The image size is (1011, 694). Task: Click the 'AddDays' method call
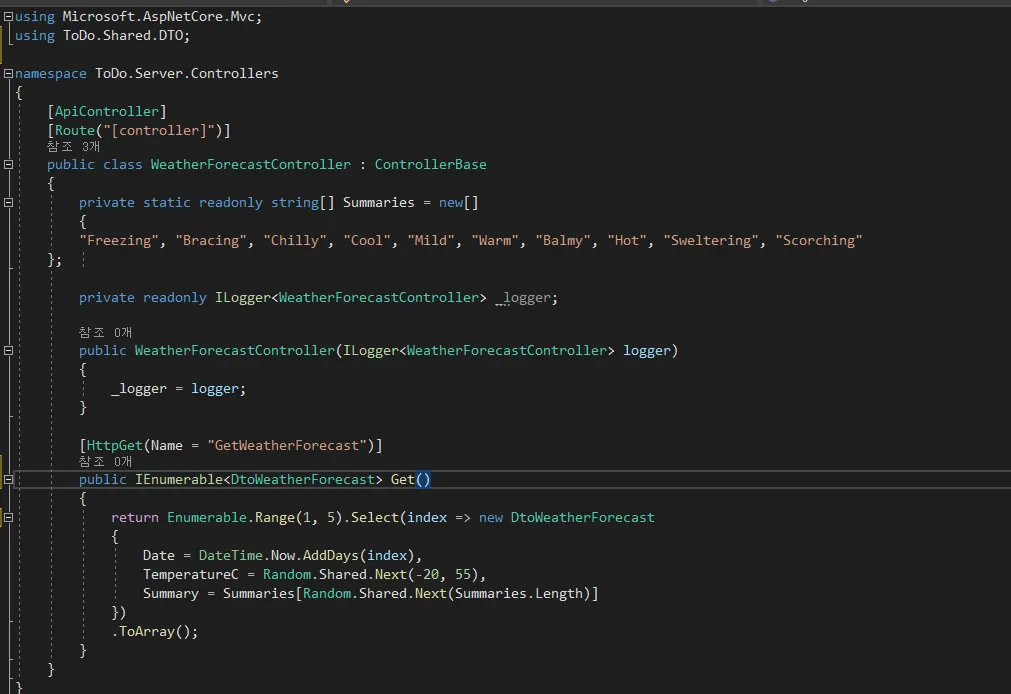[331, 555]
